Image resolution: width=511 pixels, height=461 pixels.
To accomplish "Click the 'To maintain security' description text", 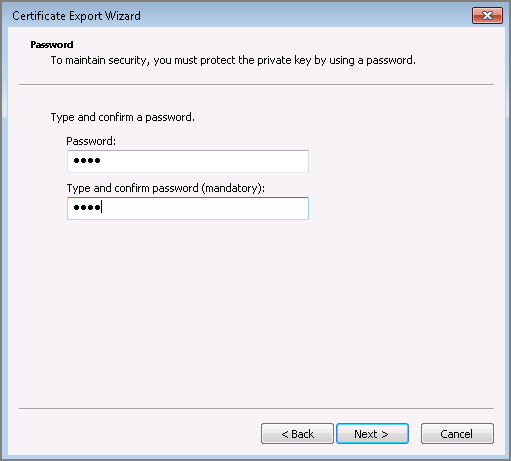I will (233, 60).
